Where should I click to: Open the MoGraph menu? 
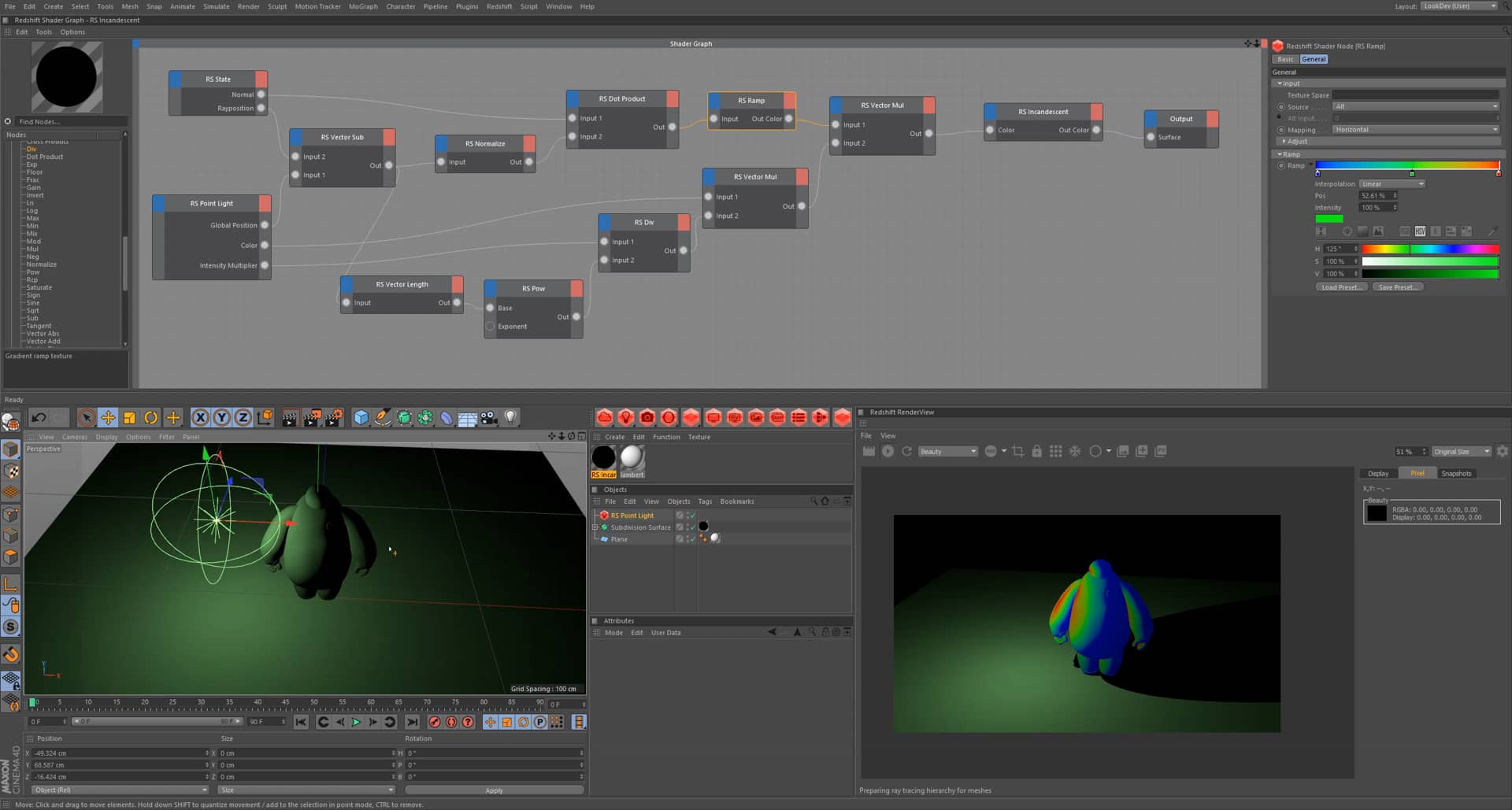(363, 6)
